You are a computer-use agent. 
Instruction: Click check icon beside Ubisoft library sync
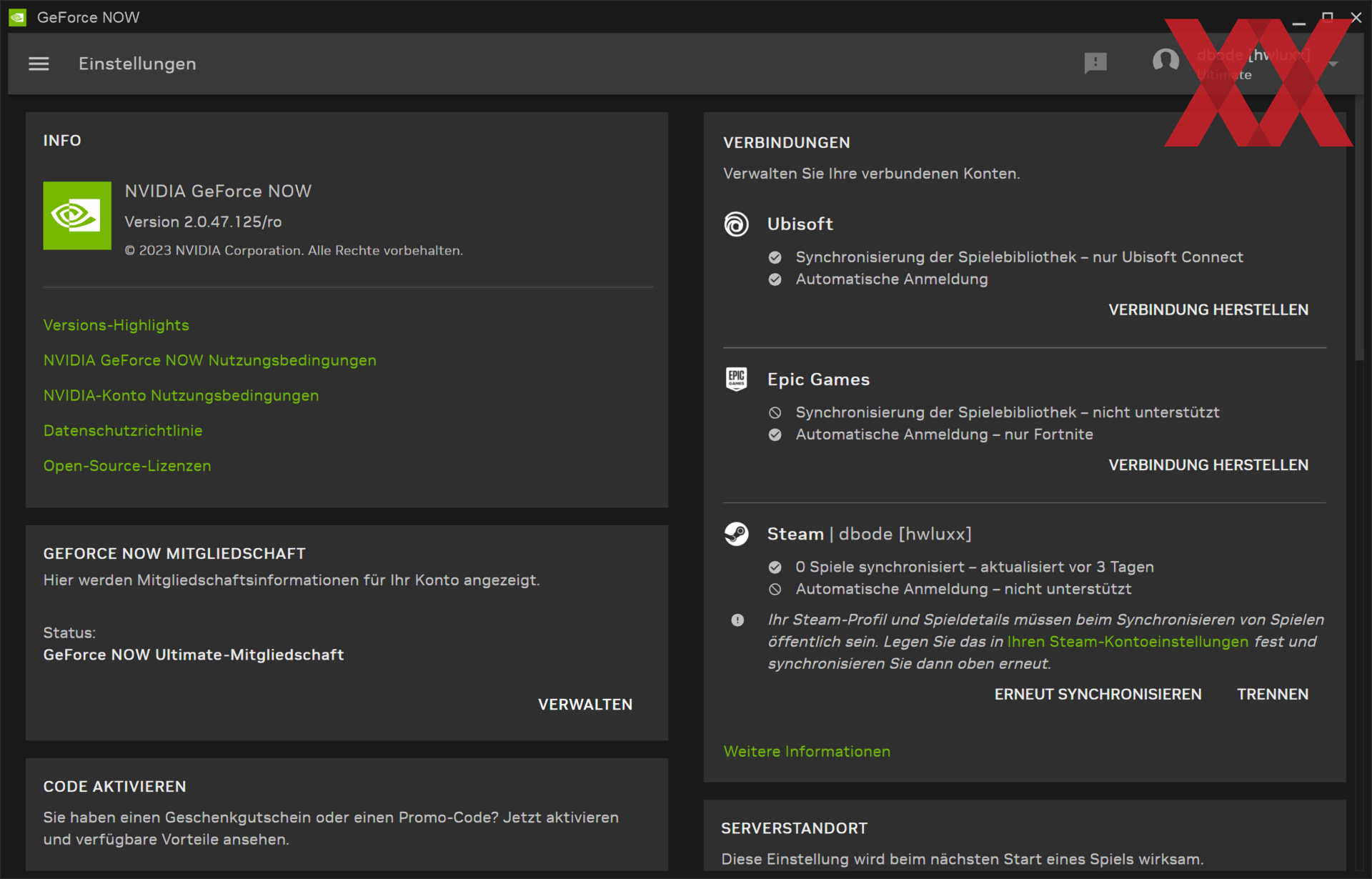click(775, 257)
